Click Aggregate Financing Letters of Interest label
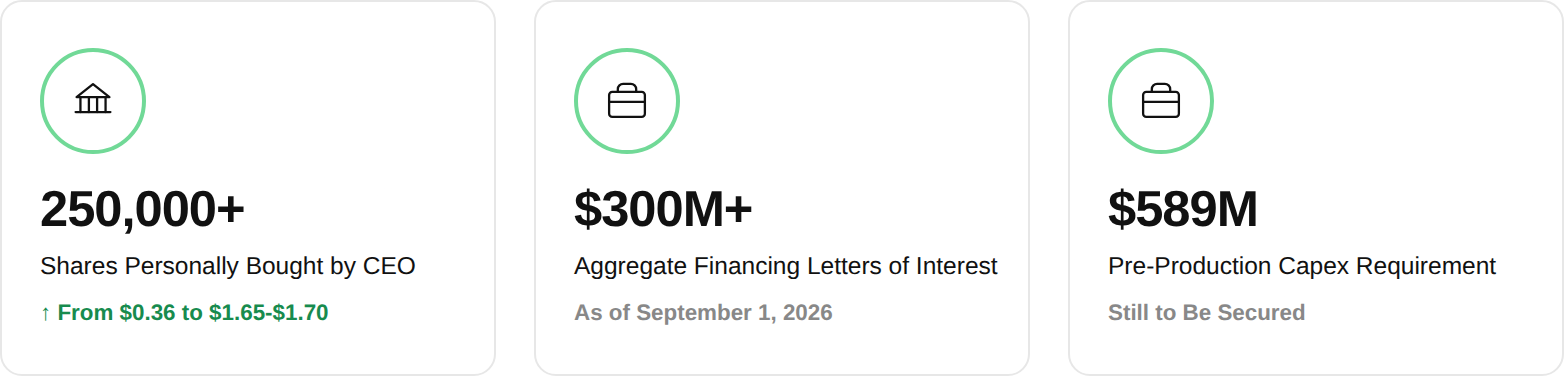 click(786, 266)
